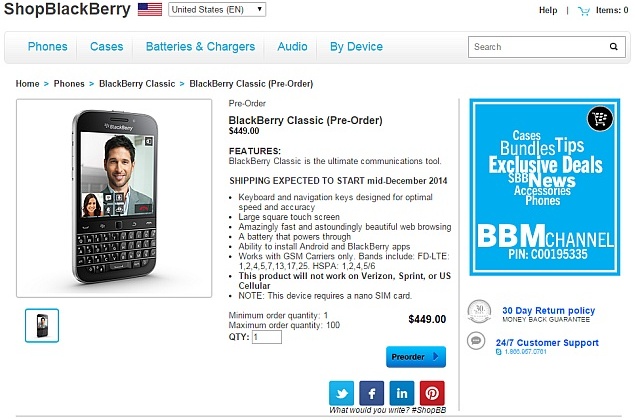635x420 pixels.
Task: Open the shopping cart icon
Action: coord(584,11)
